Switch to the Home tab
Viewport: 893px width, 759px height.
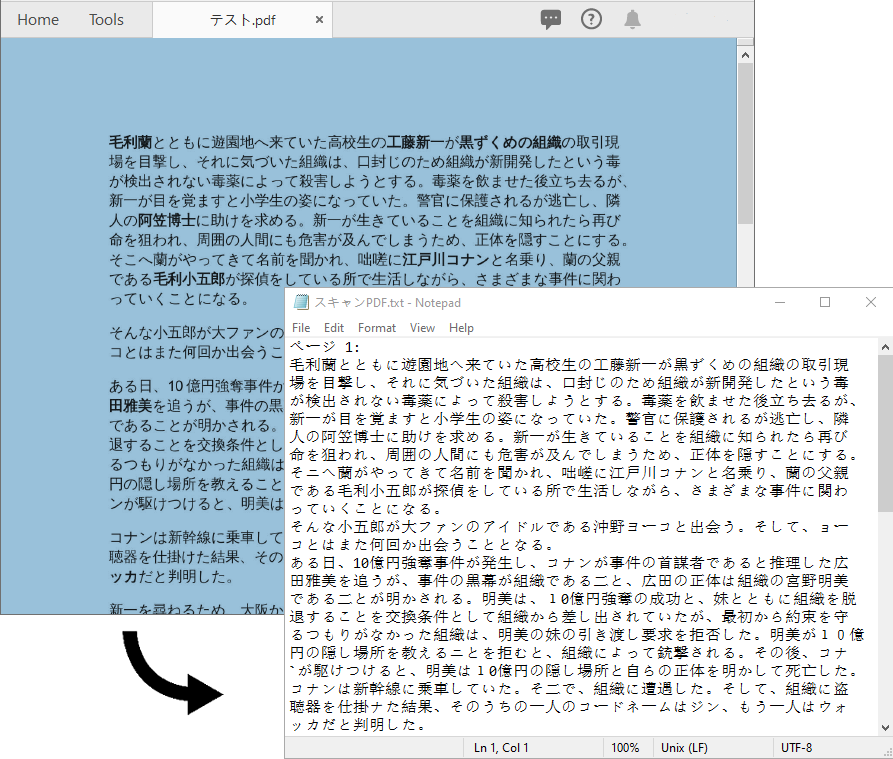click(x=38, y=18)
